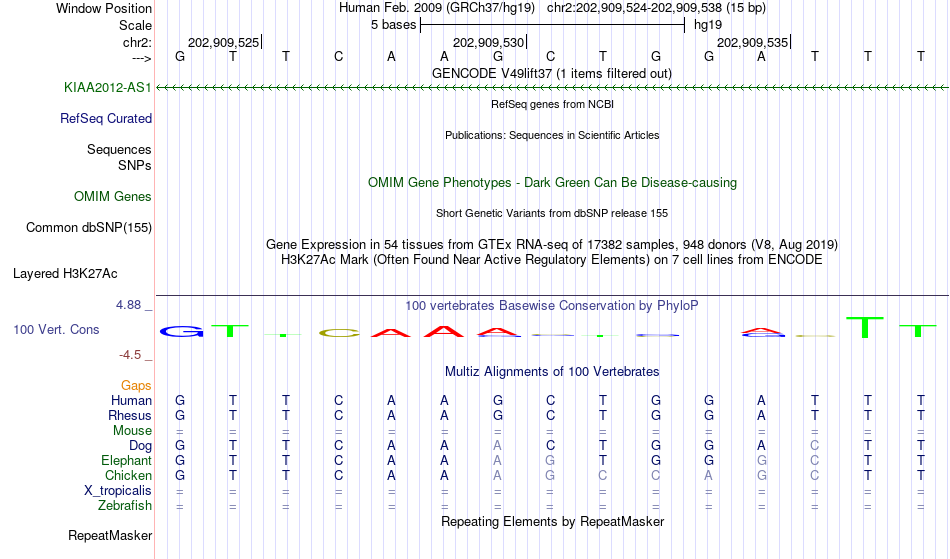Click the RepeatMasker track label
This screenshot has width=950, height=559.
110,536
